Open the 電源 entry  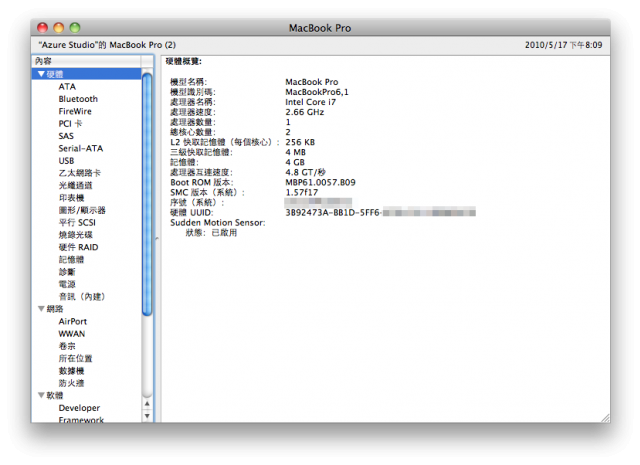(x=67, y=284)
